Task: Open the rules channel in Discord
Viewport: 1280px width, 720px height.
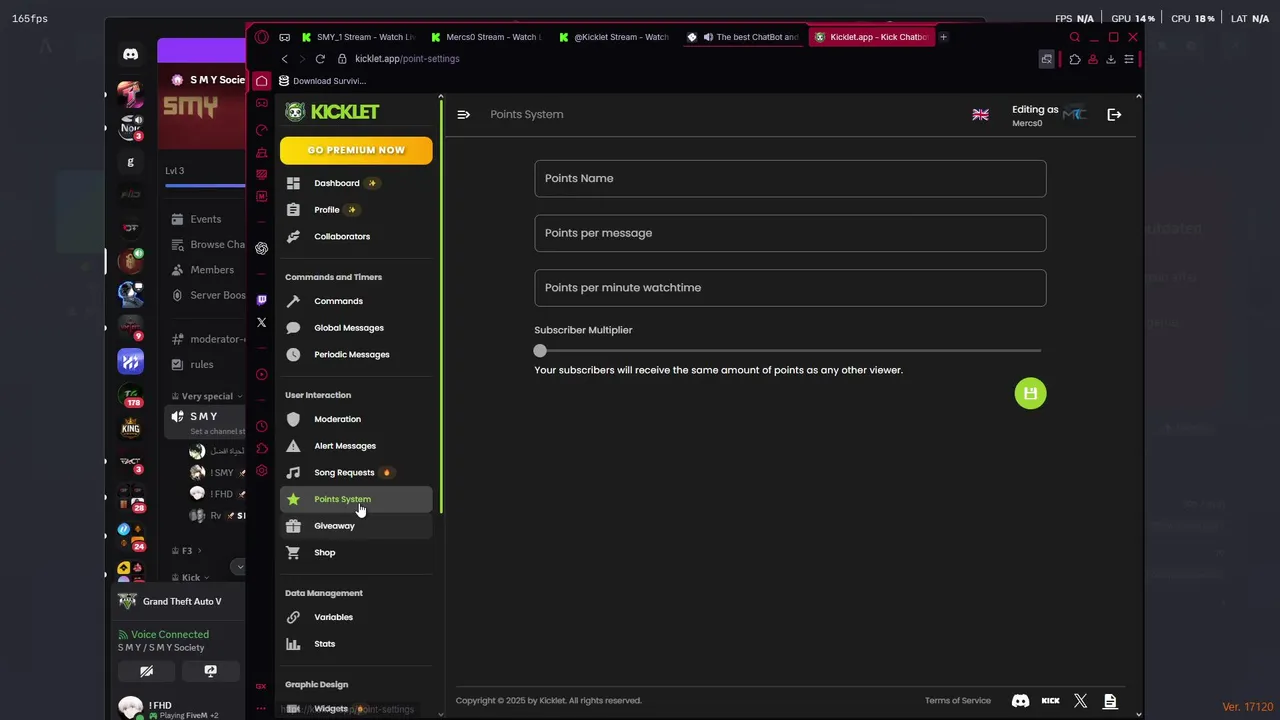Action: tap(205, 365)
